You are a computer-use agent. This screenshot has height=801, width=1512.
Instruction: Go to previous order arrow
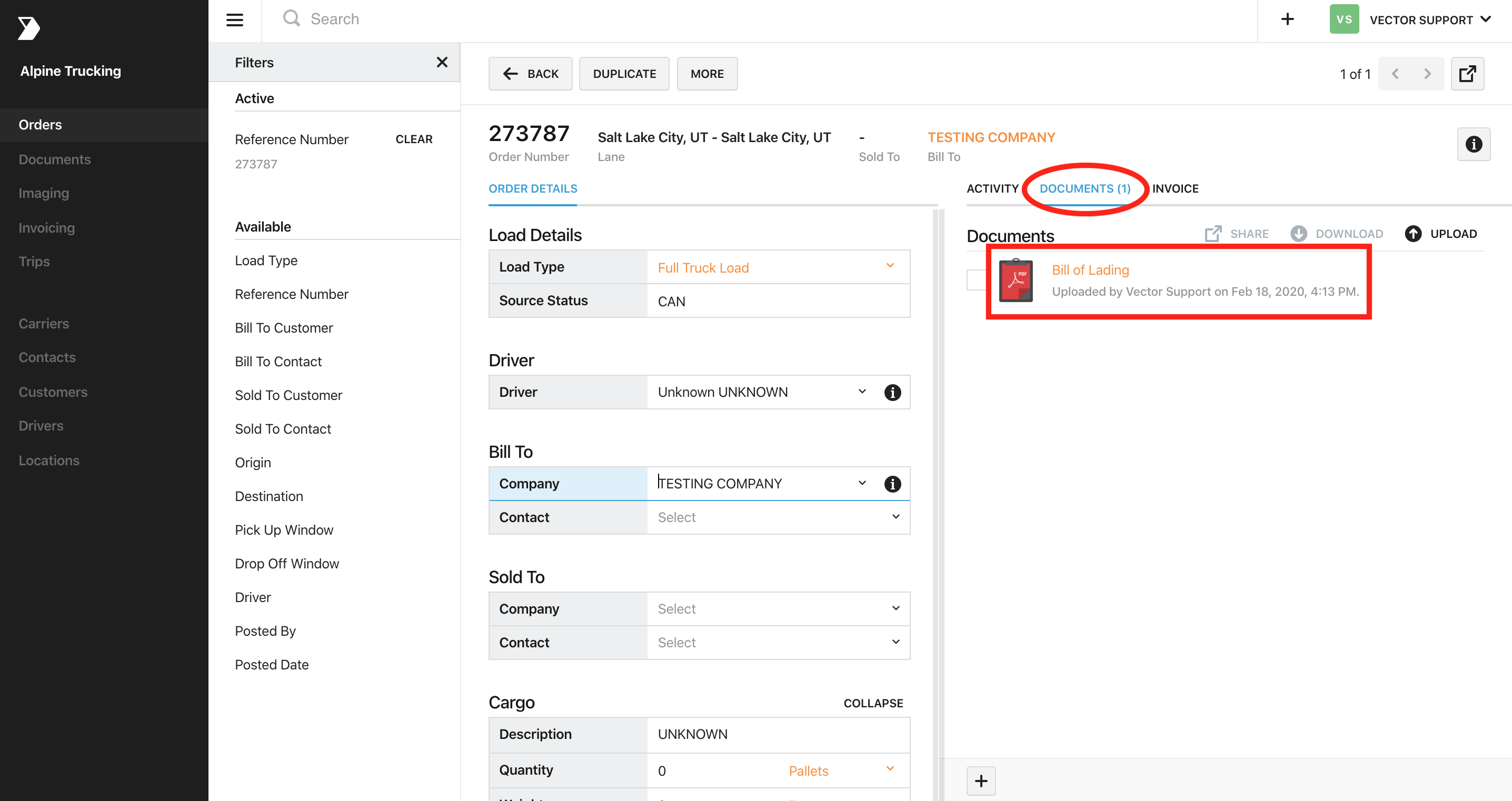coord(1395,74)
